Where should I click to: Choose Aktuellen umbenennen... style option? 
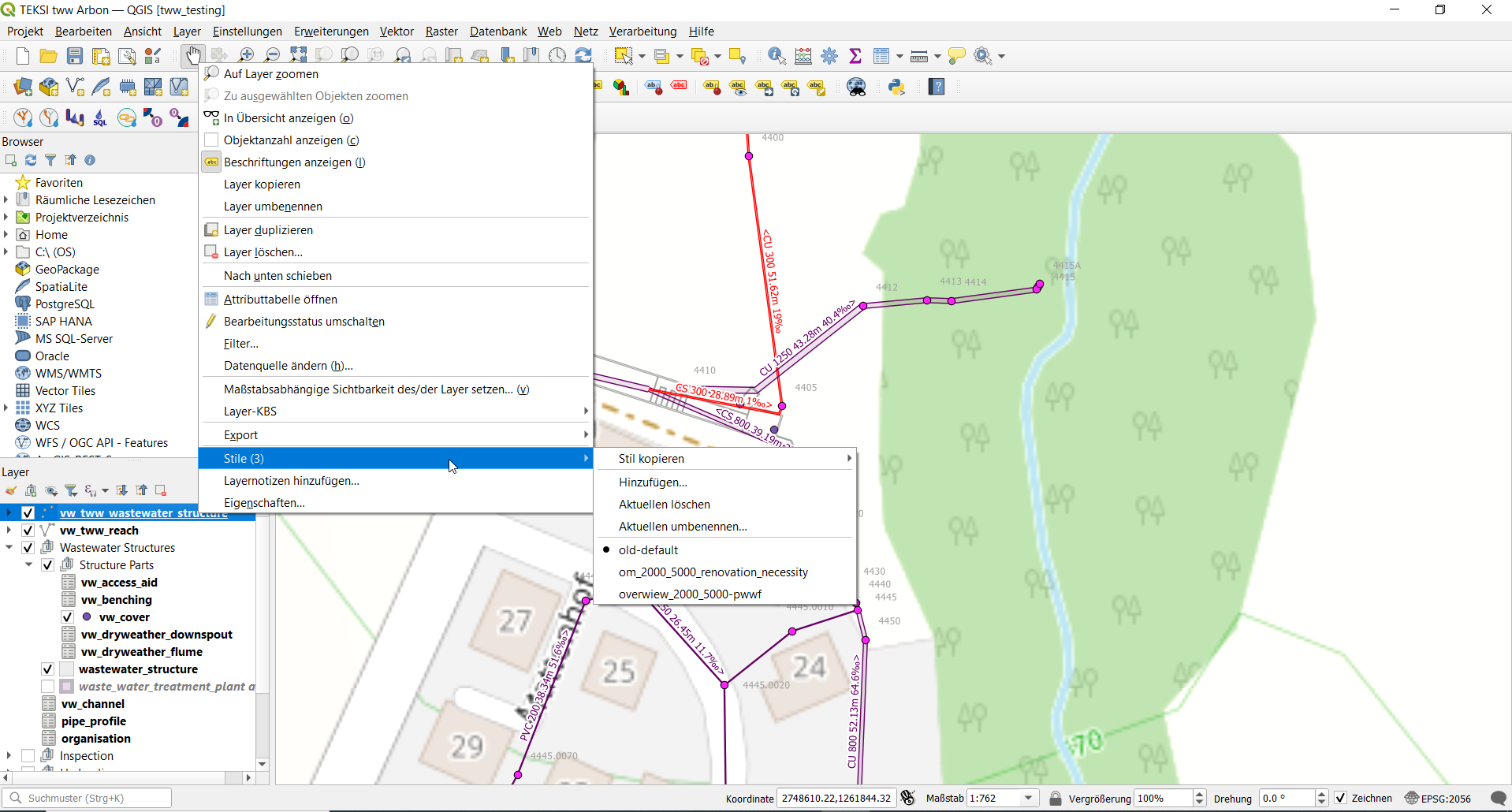tap(725, 527)
